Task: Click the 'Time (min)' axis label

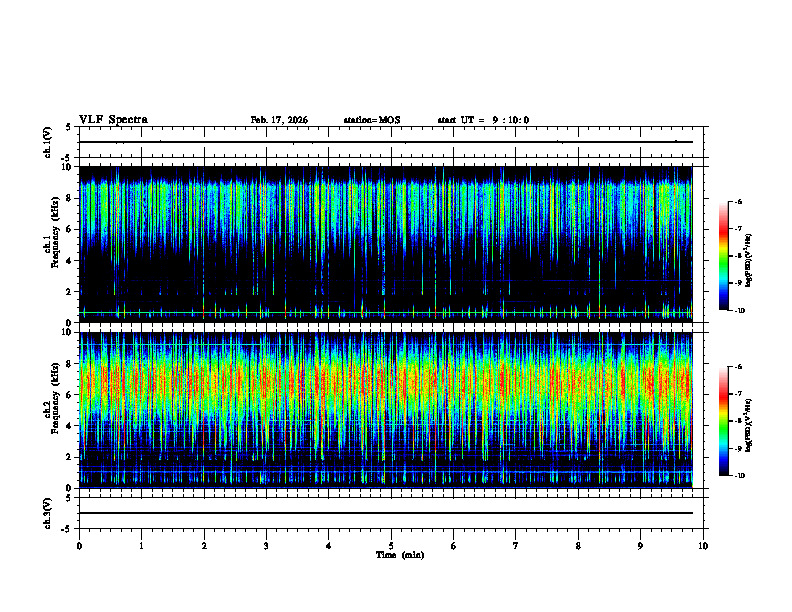Action: (400, 555)
